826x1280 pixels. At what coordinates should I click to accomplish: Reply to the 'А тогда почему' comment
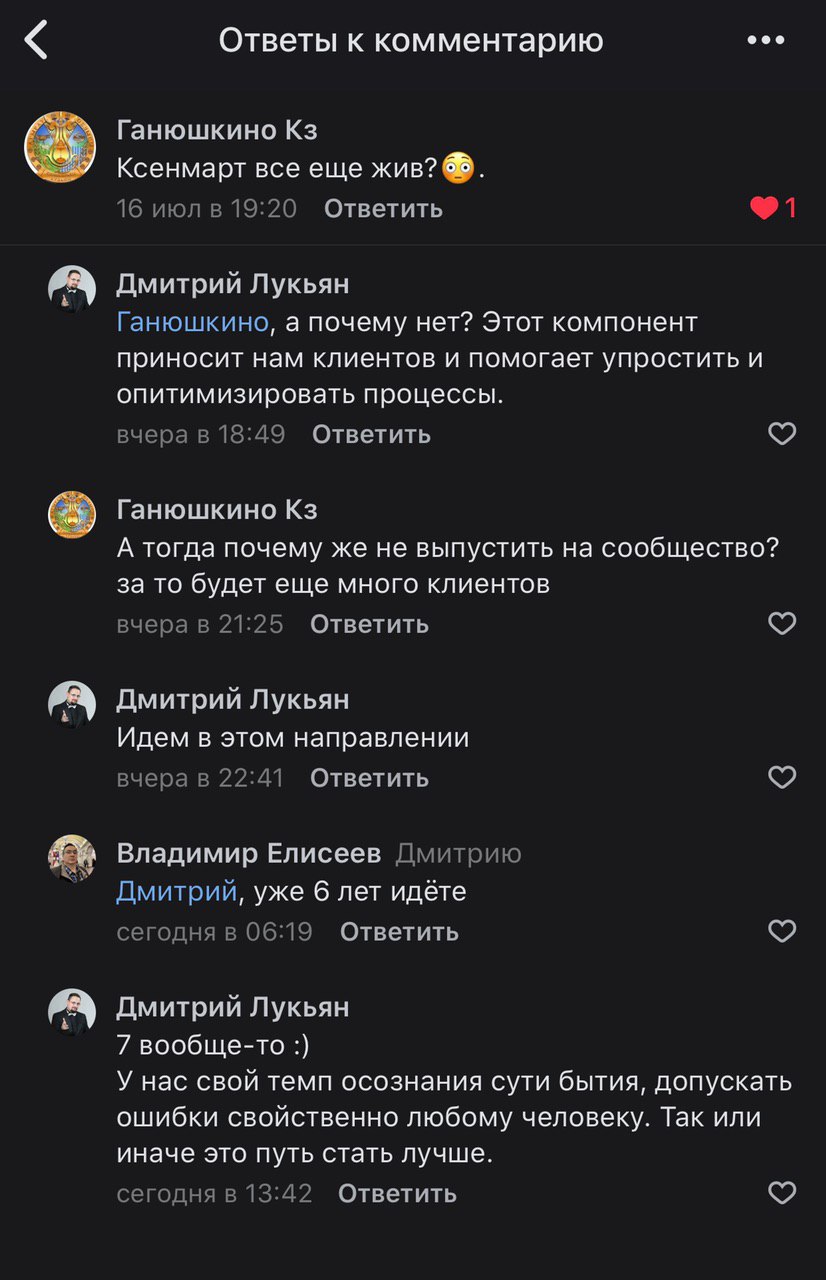(369, 624)
